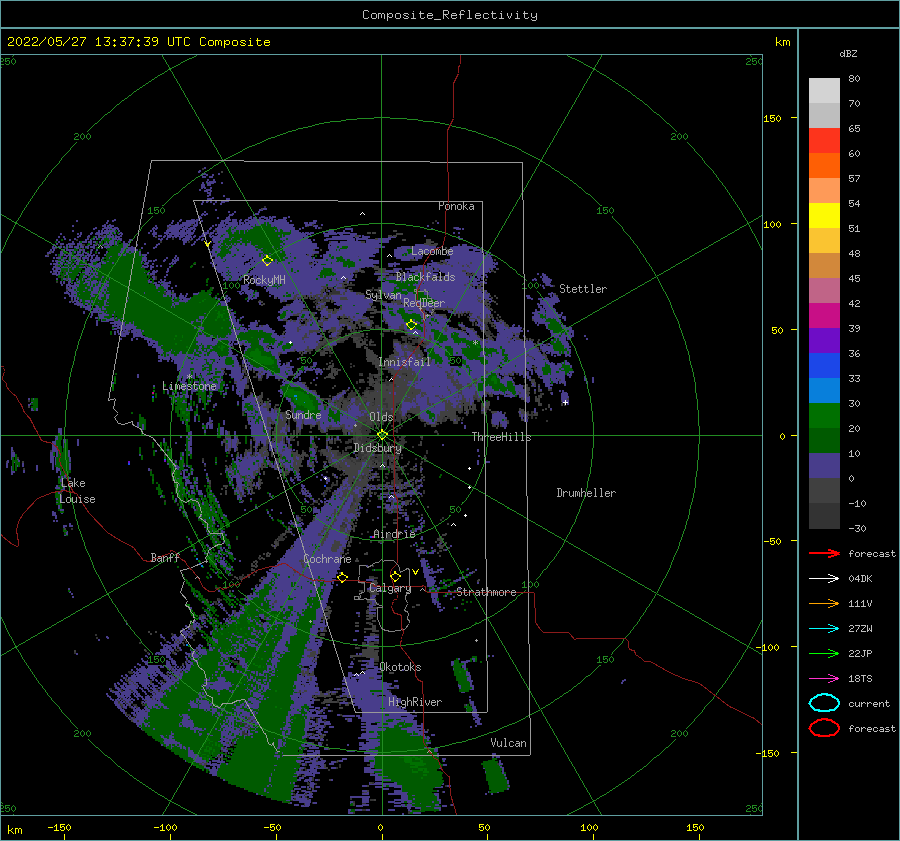Select the red 65-60 dBZ swatch
Screen dimensions: 900x841
click(x=824, y=141)
